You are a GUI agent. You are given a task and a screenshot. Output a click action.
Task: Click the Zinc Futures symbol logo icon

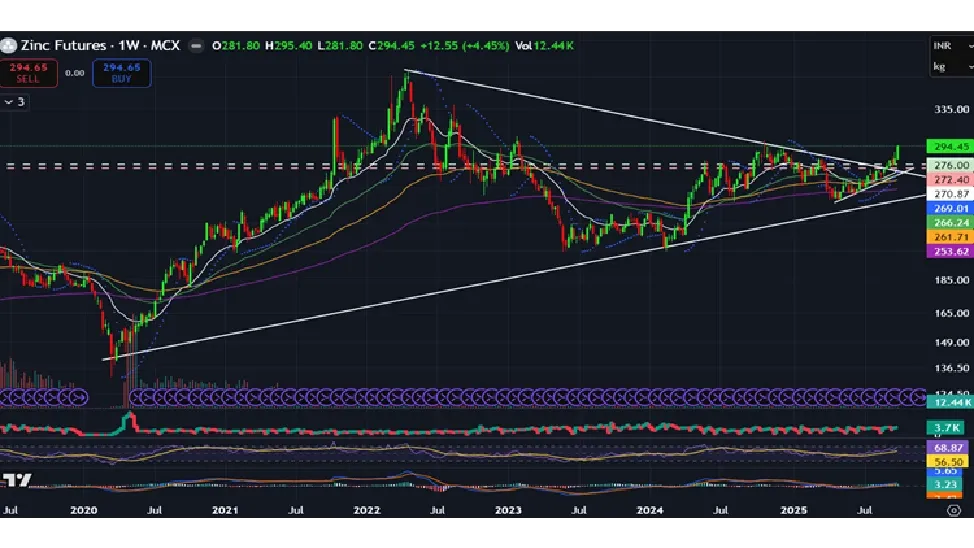pos(9,45)
